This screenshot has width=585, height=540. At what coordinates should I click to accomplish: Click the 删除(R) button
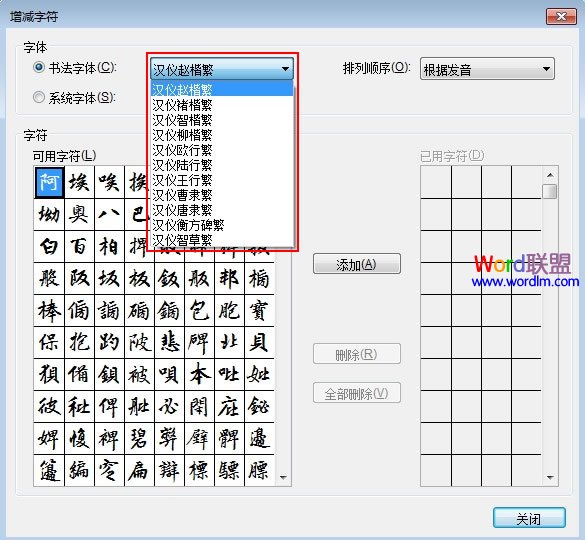(x=357, y=354)
